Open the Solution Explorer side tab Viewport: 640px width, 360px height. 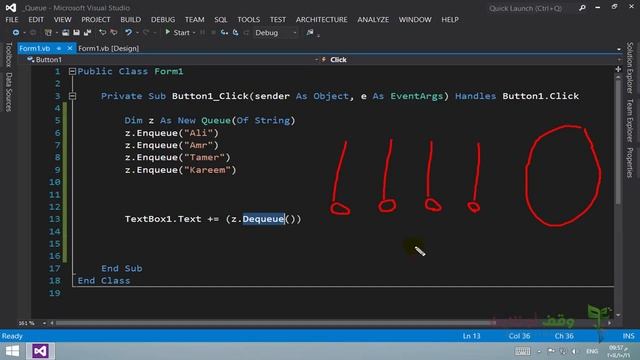(x=630, y=67)
